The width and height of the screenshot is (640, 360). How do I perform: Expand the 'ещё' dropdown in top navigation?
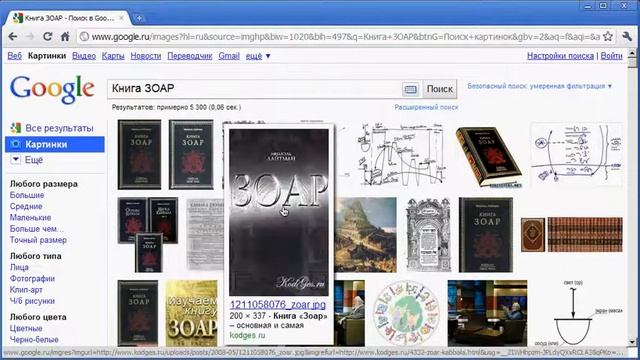pos(258,56)
